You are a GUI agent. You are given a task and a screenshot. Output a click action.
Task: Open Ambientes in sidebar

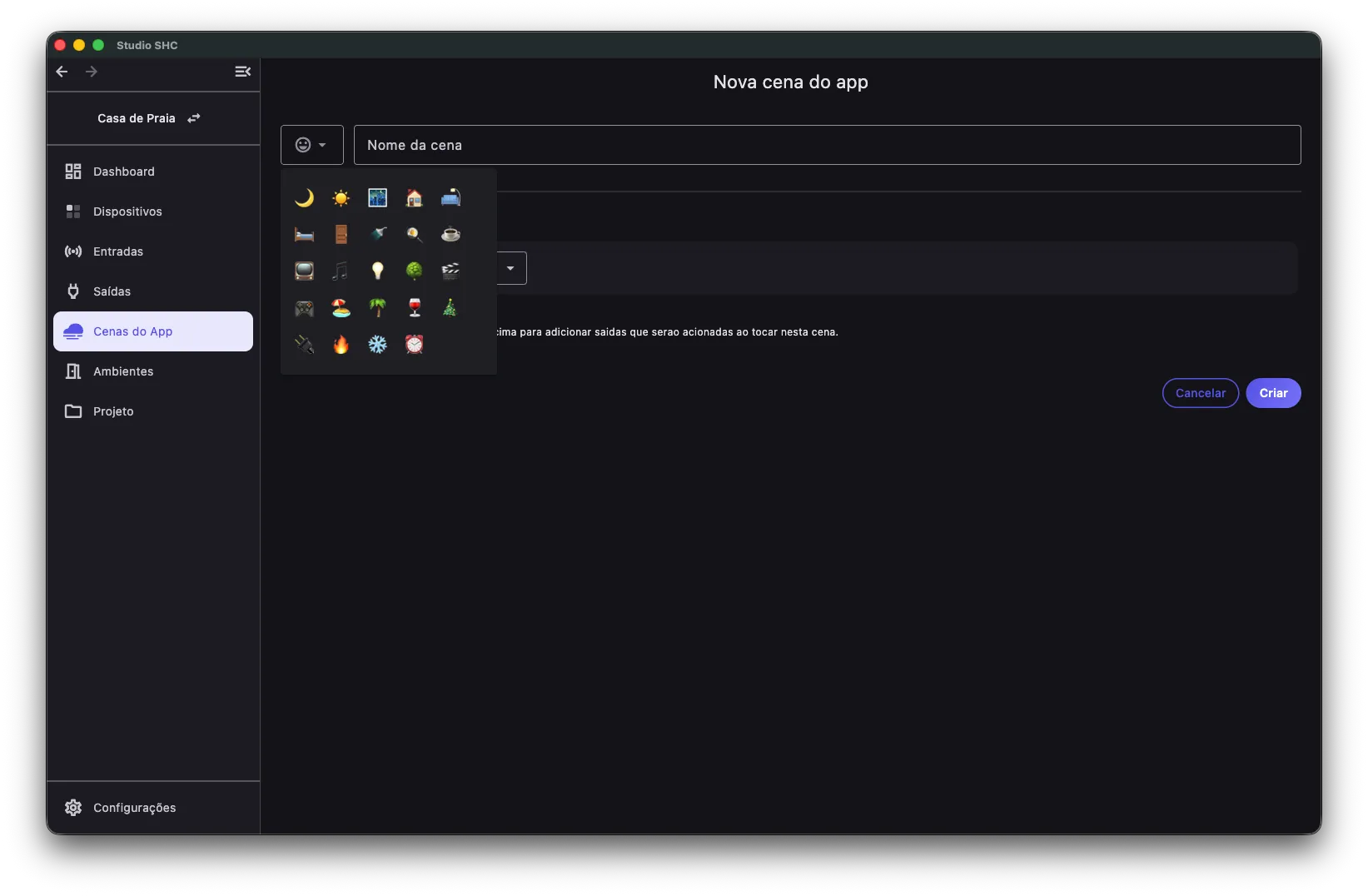(153, 371)
